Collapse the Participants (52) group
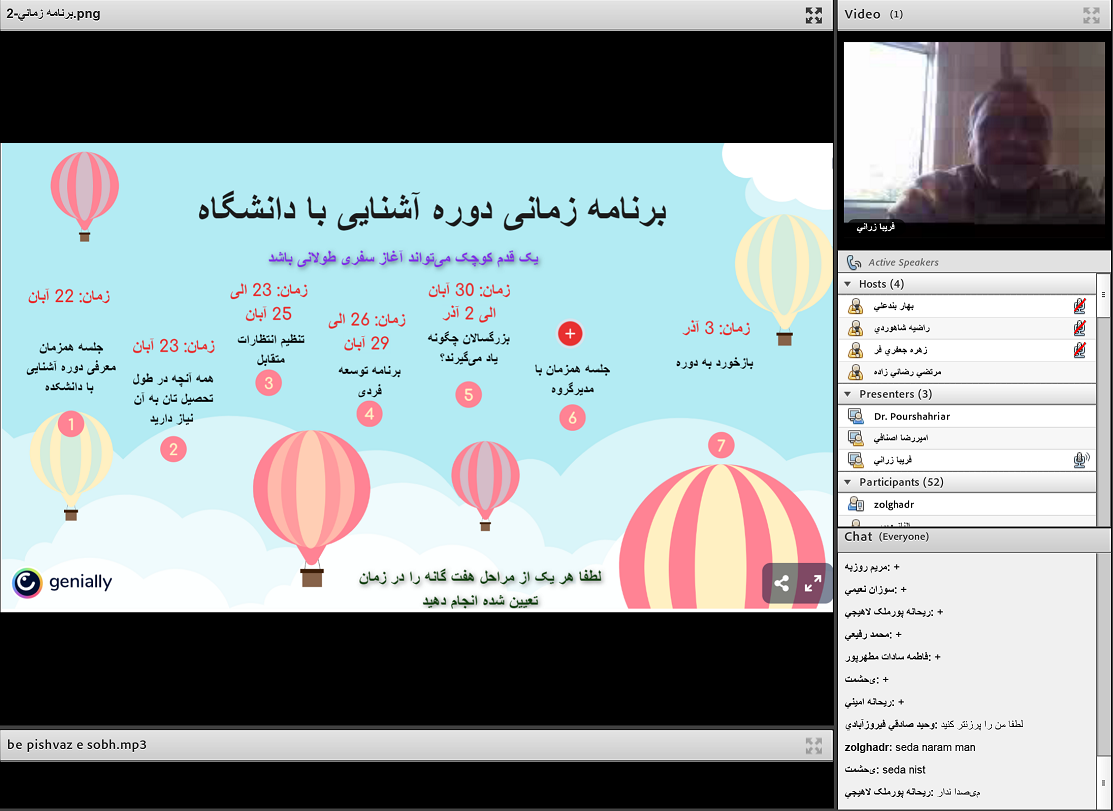 tap(848, 482)
